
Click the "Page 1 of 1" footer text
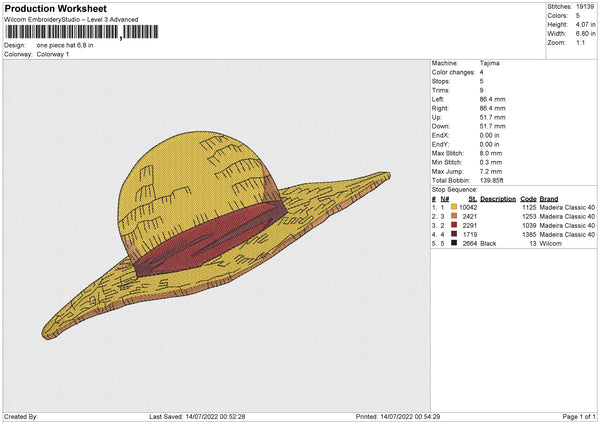(x=579, y=416)
